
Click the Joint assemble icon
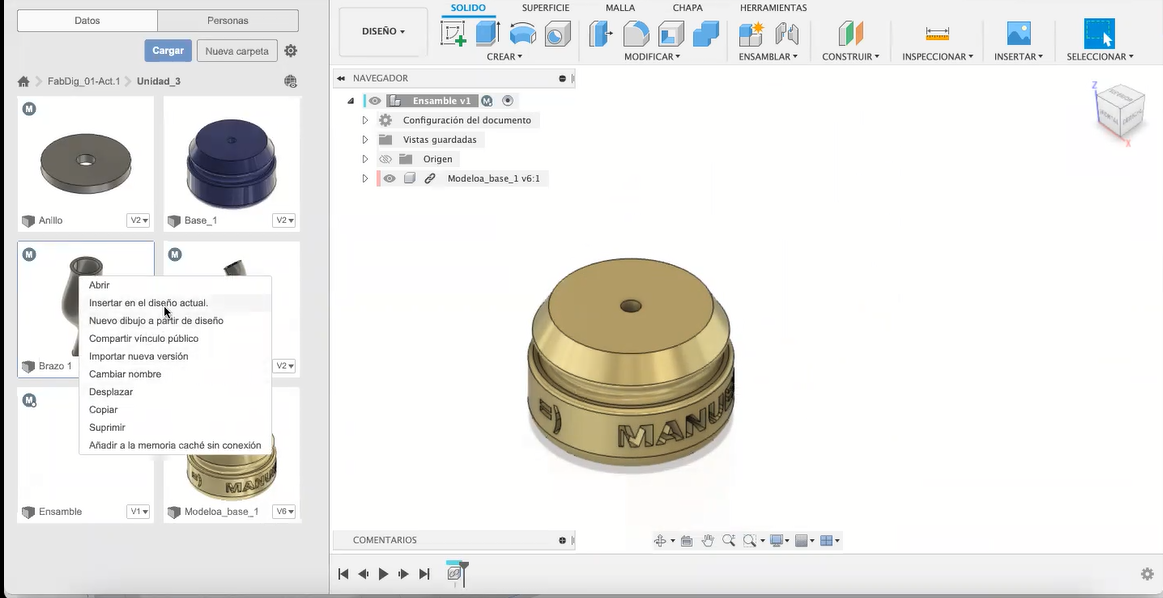pyautogui.click(x=786, y=34)
